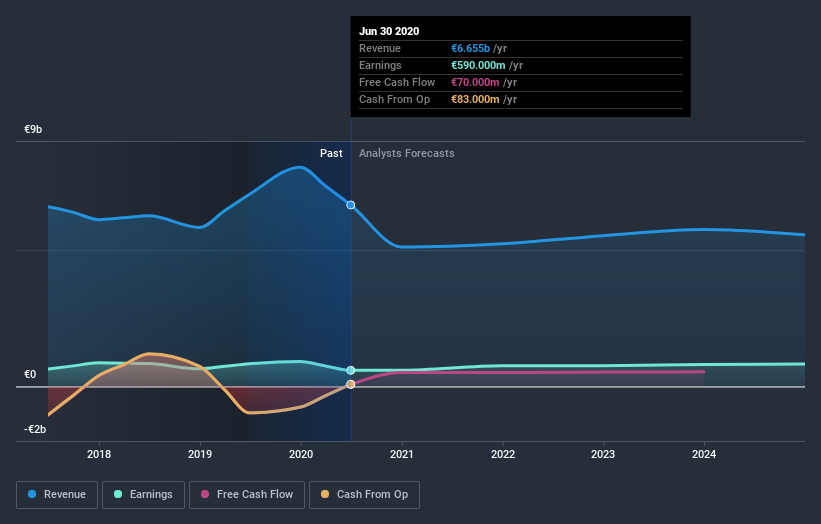This screenshot has width=821, height=524.
Task: Click the €9b y-axis label
Action: point(33,129)
